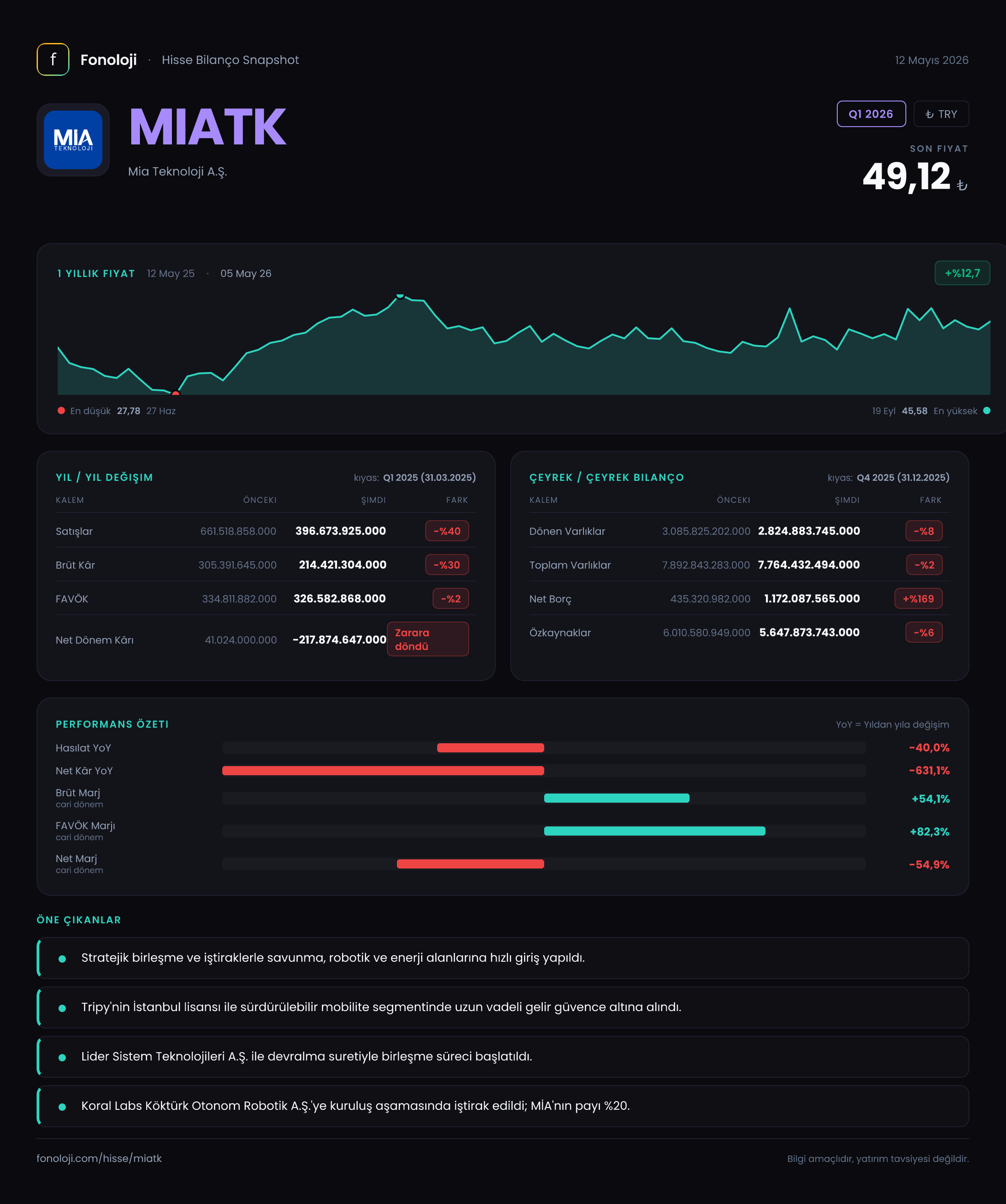Click the Brüt Marj teal bar

click(616, 798)
